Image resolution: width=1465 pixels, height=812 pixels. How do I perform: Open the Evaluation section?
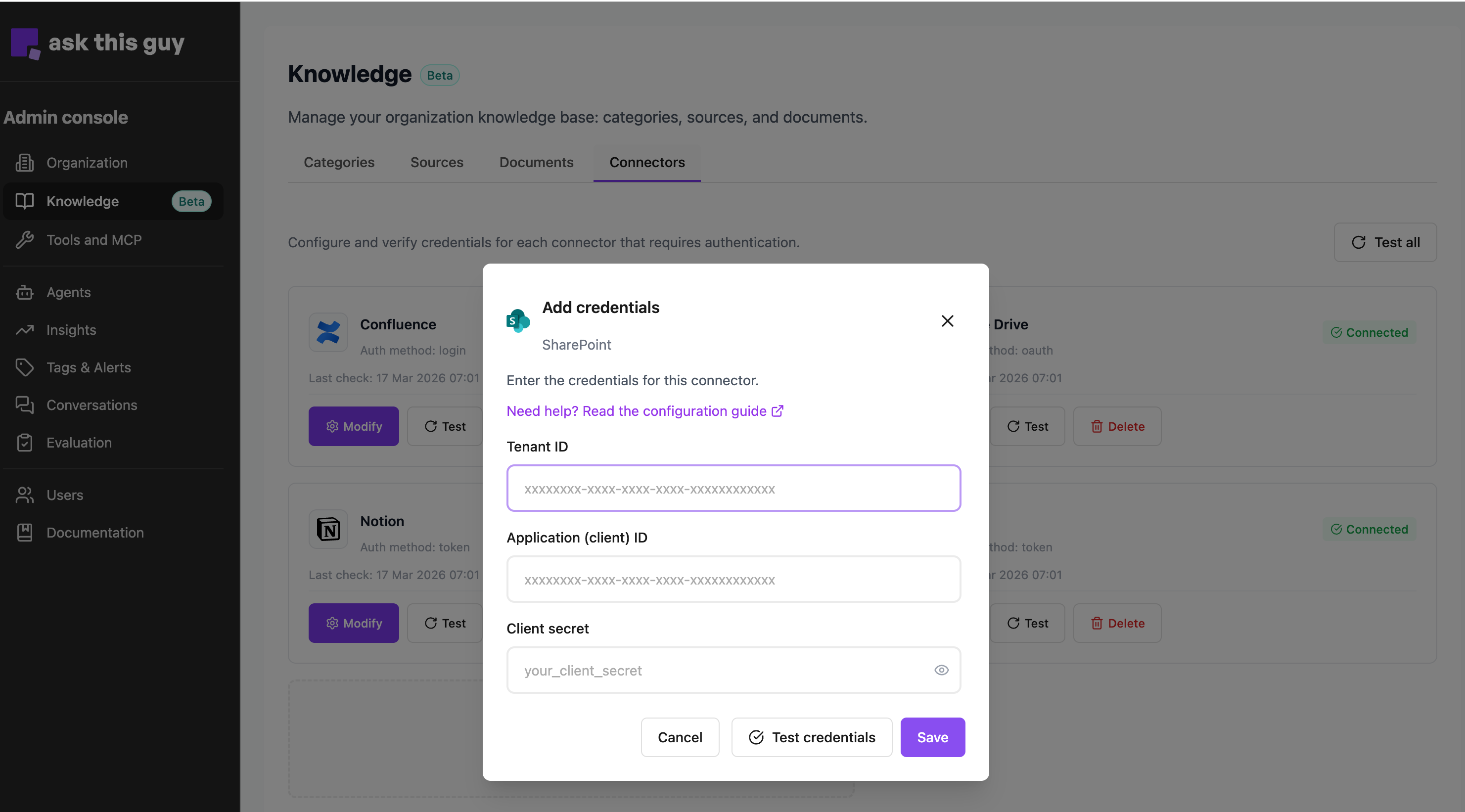coord(79,443)
